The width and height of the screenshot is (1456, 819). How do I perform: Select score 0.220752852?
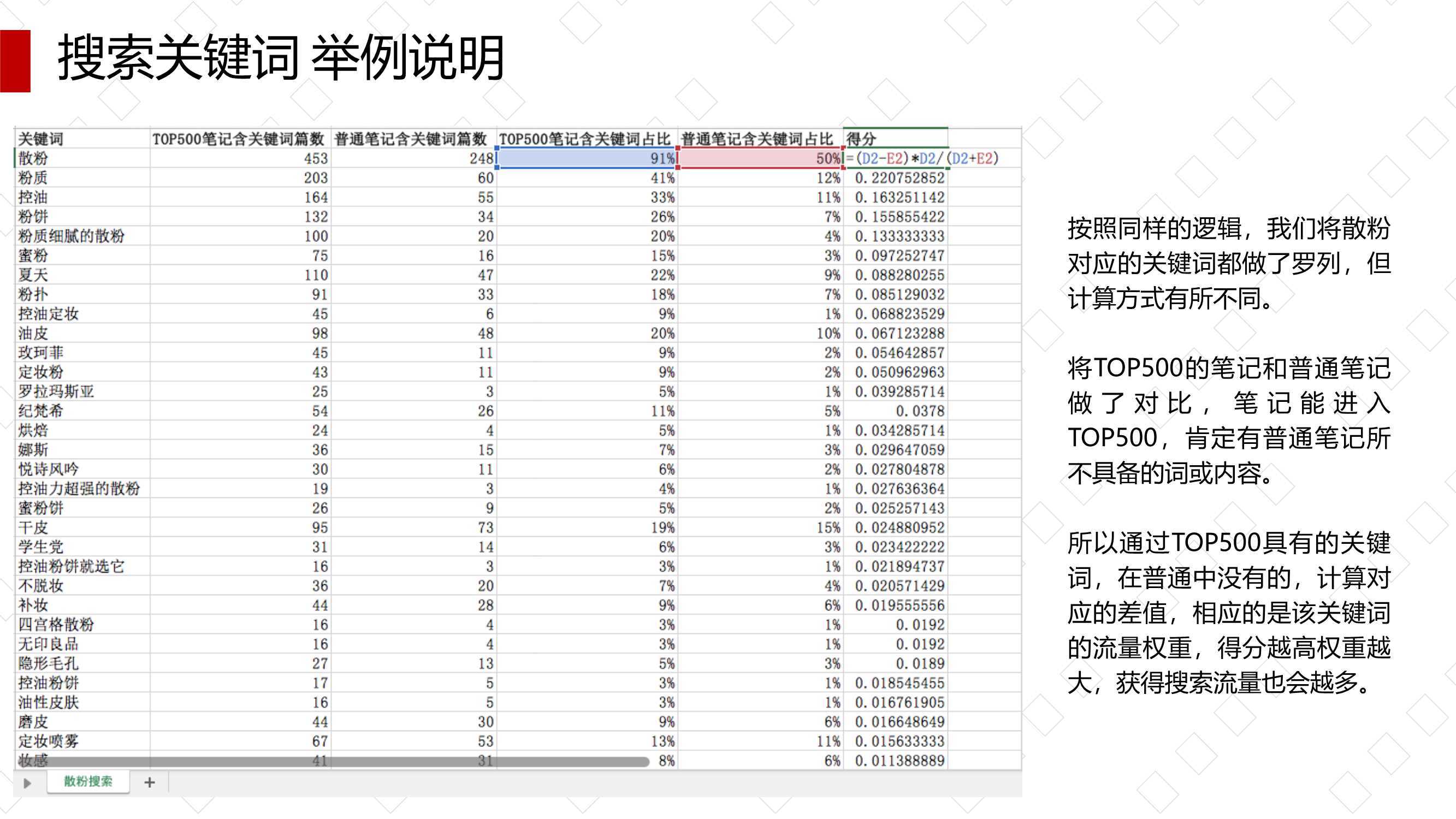895,178
